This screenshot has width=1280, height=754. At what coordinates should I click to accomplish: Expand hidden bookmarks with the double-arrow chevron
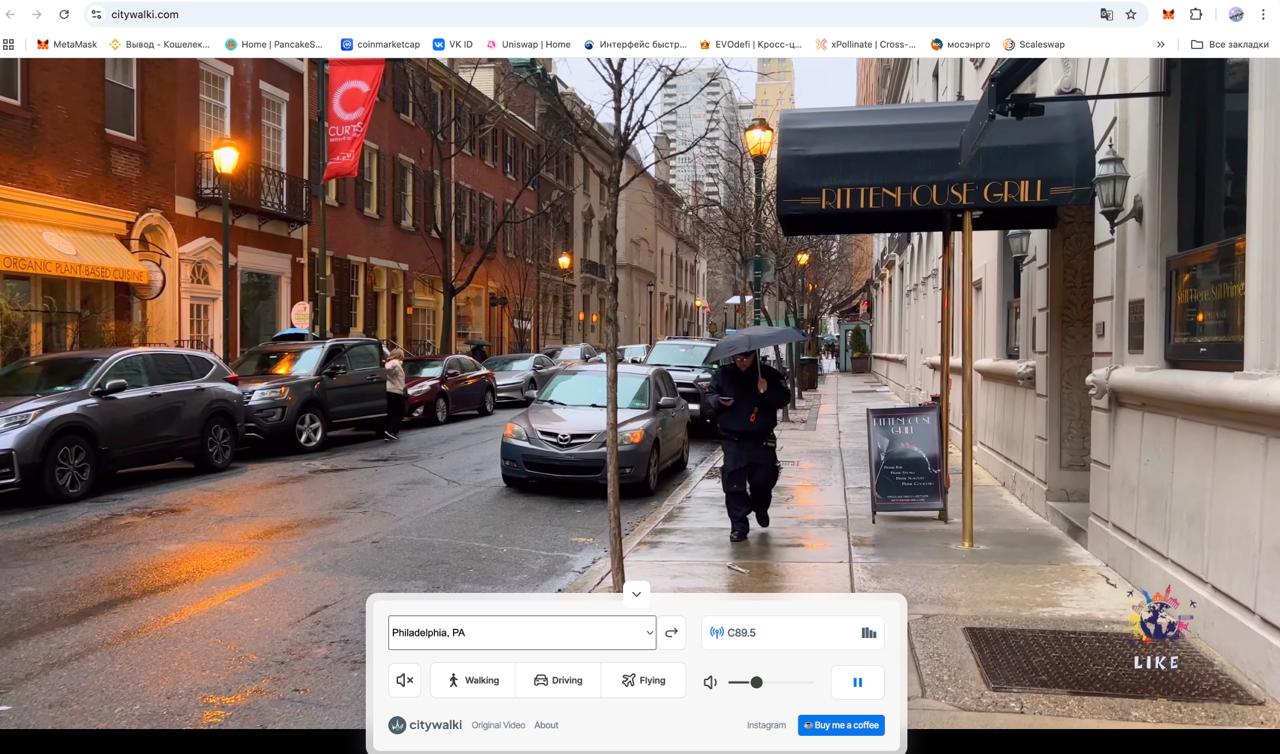(x=1160, y=44)
